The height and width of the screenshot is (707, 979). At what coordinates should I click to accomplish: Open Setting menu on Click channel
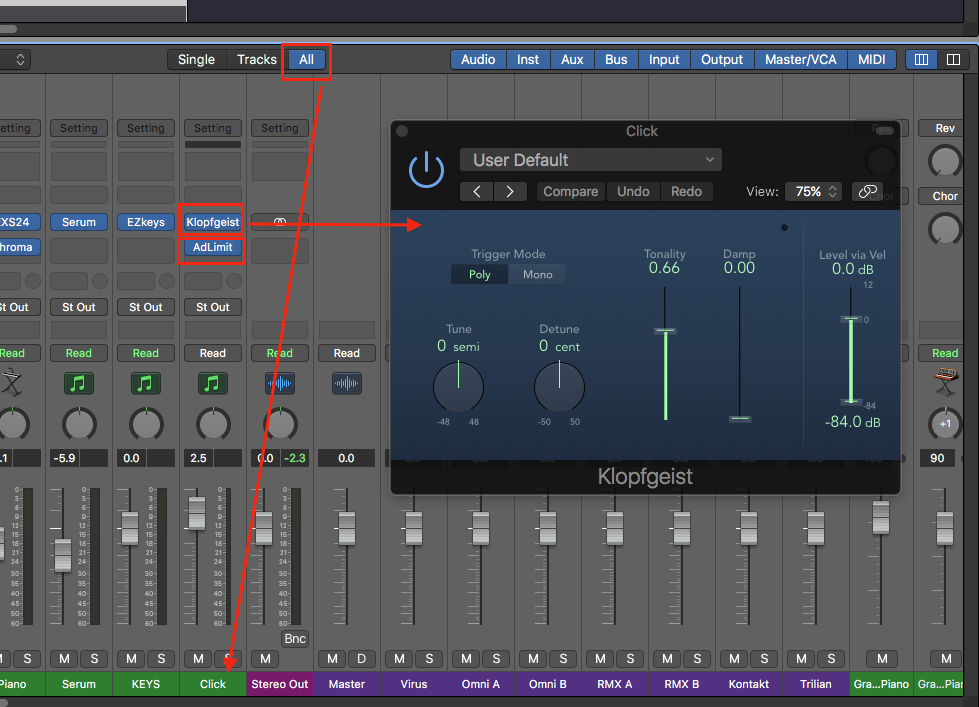point(212,128)
